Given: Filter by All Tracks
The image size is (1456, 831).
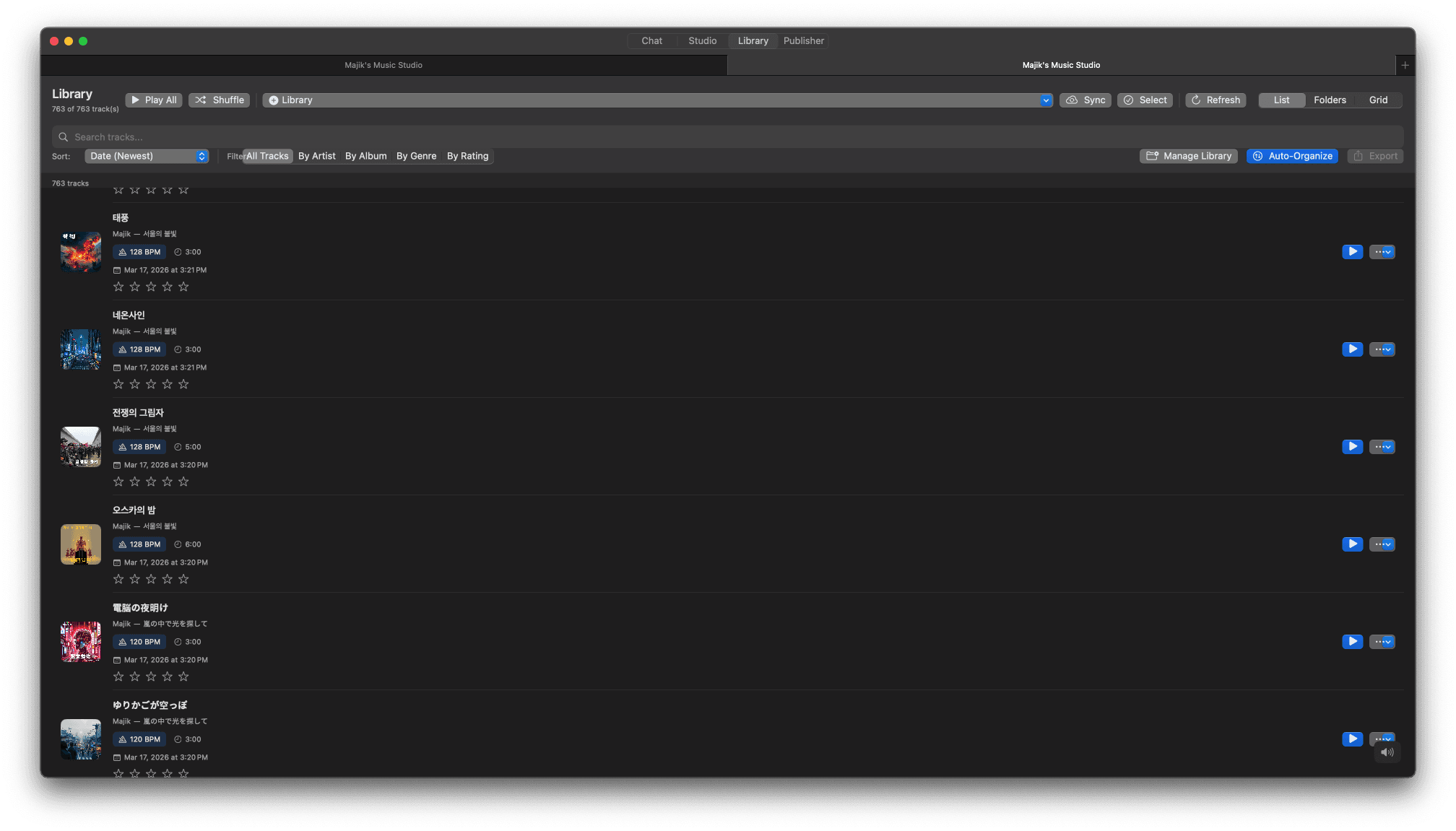Looking at the screenshot, I should coord(267,156).
